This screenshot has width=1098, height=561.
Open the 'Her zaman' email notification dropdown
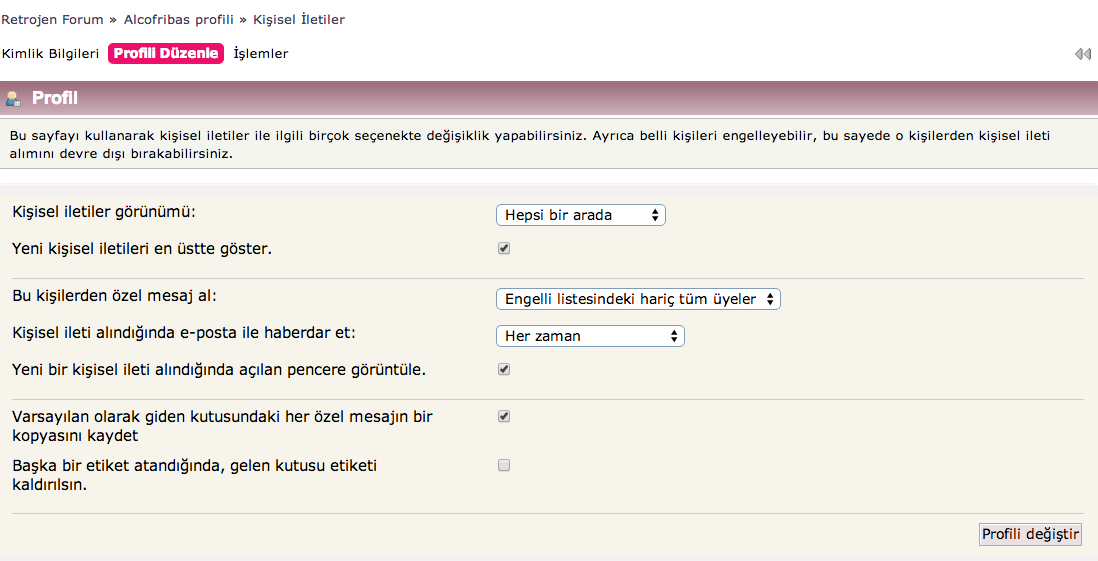coord(590,336)
